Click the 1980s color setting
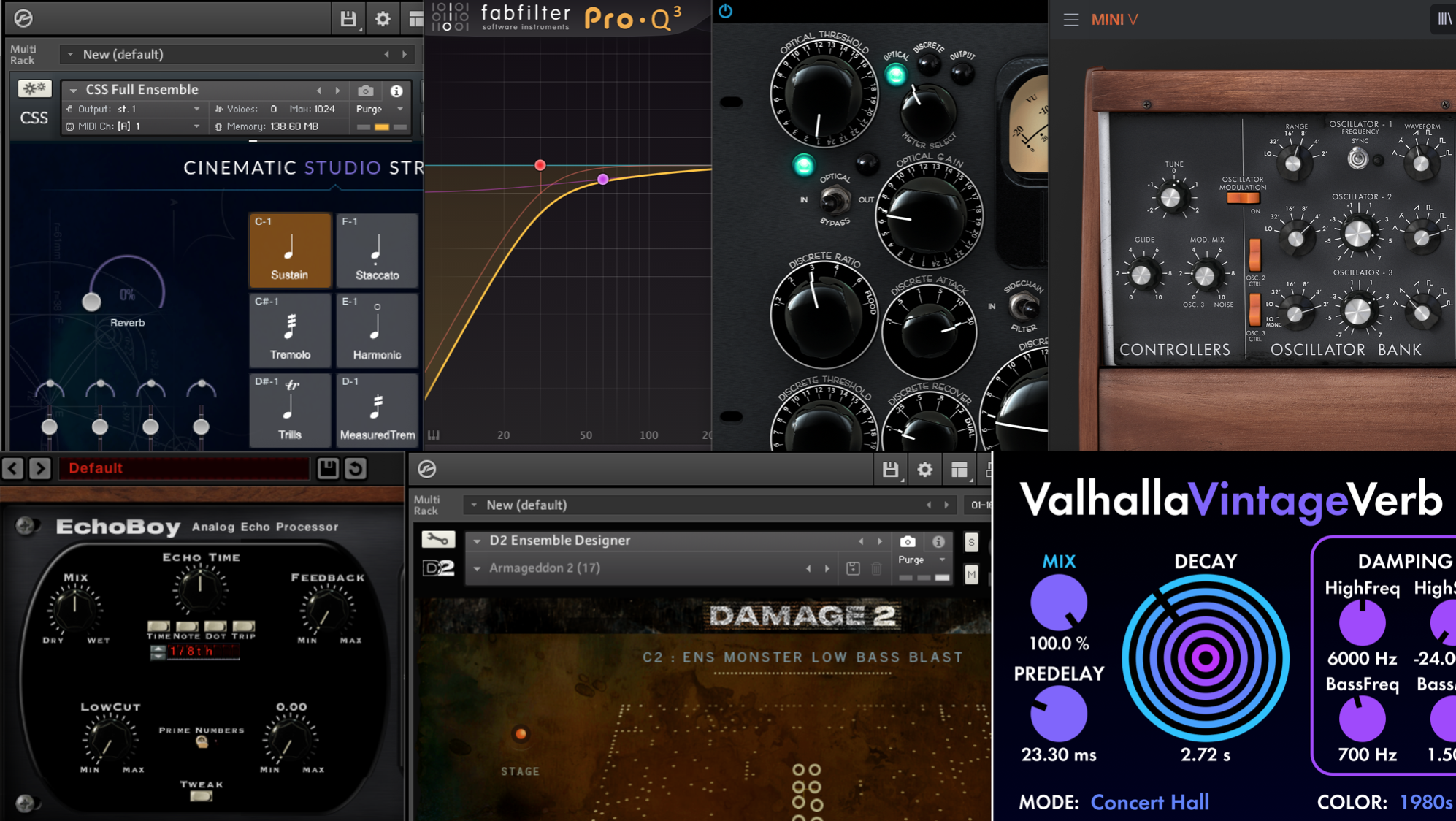The height and width of the screenshot is (821, 1456). [1425, 802]
